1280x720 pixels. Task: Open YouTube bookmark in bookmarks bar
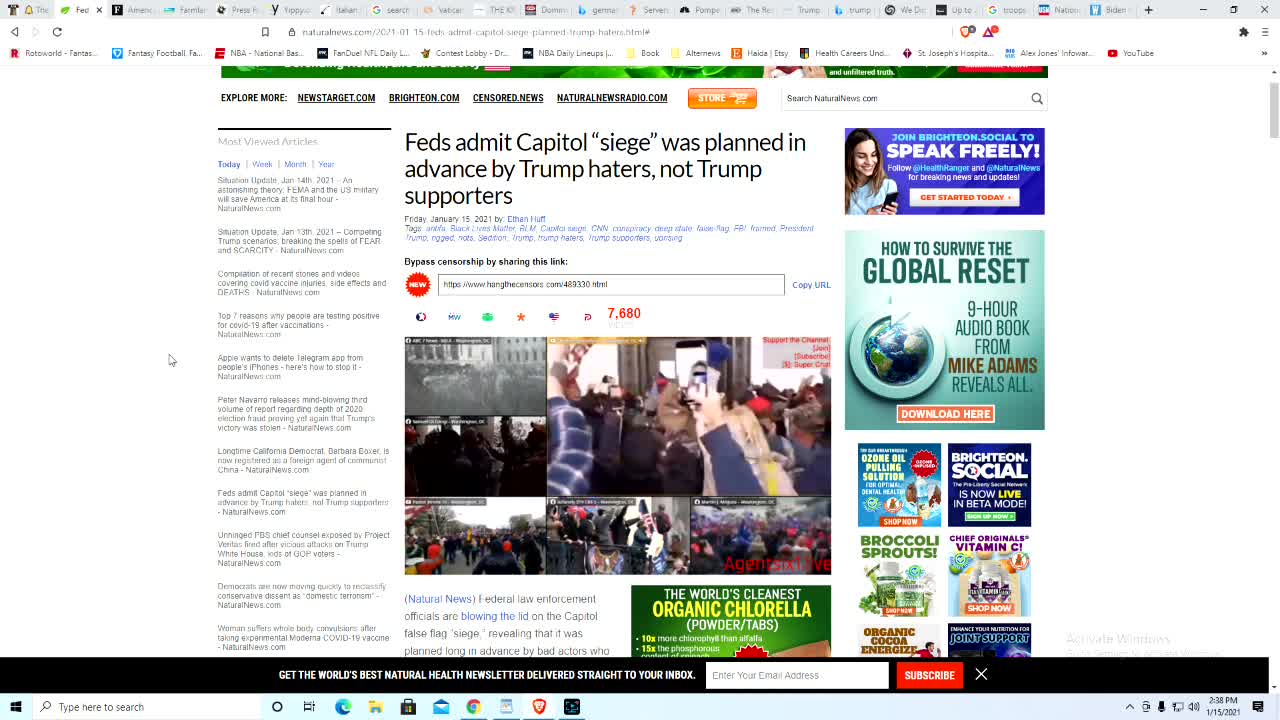(x=1130, y=53)
